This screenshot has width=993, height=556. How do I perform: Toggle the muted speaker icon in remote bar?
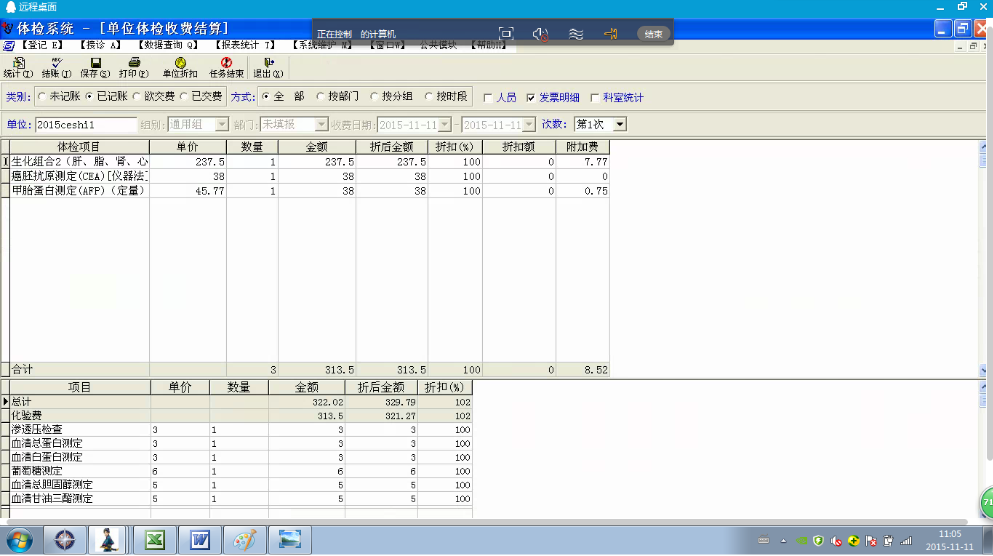540,34
